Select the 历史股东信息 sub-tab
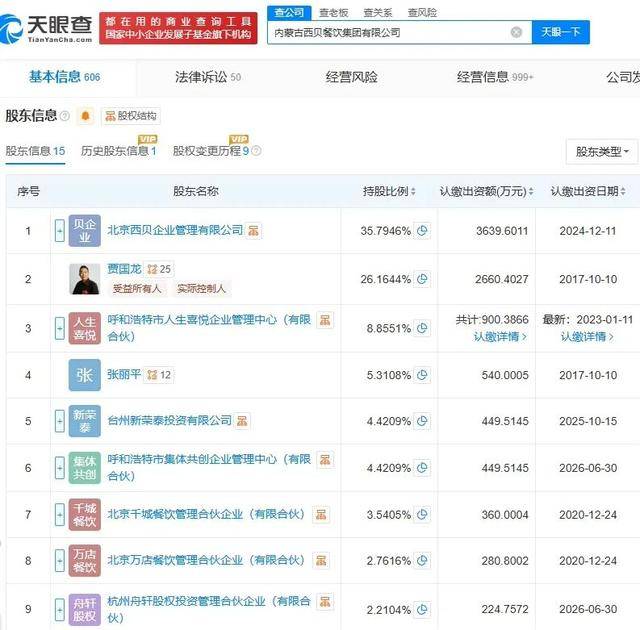The image size is (640, 630). (x=119, y=151)
